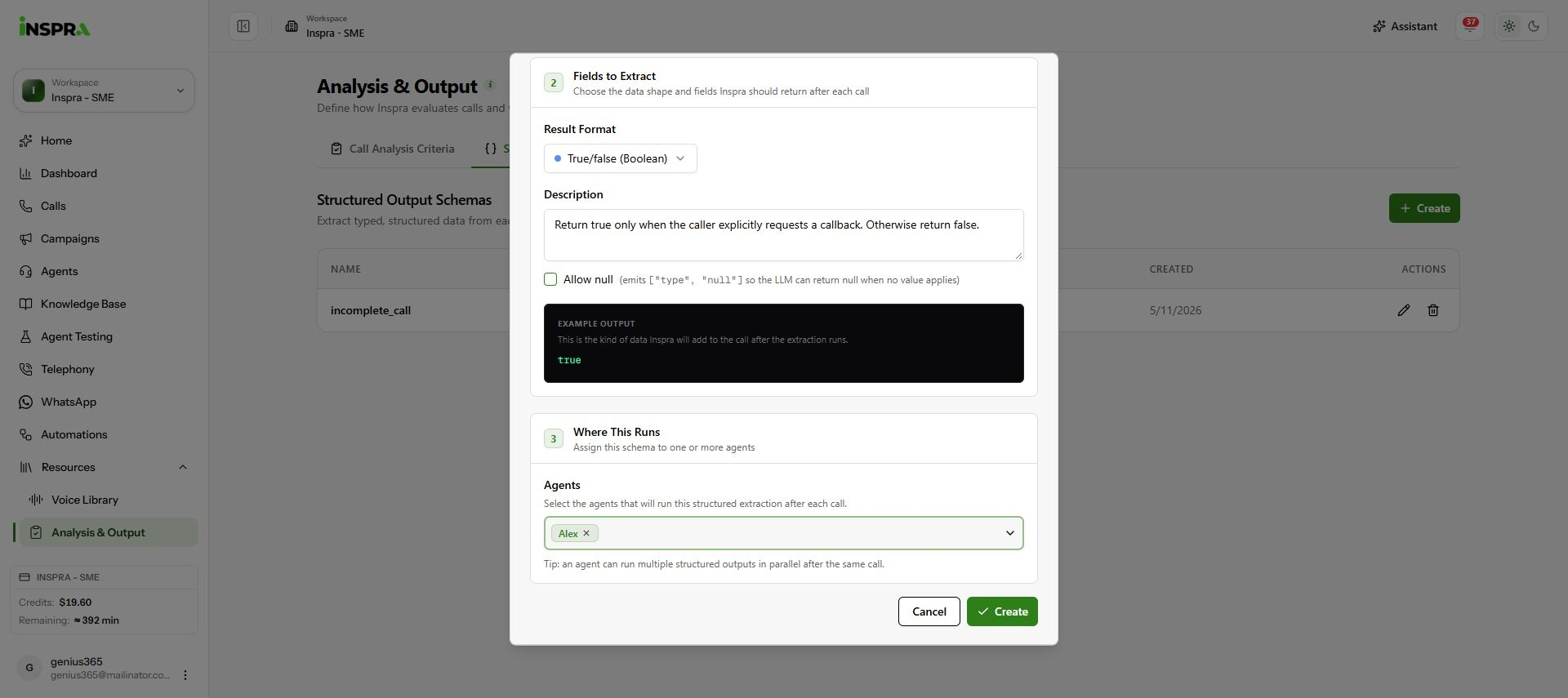Switch to light theme sun icon
The width and height of the screenshot is (1568, 698).
click(x=1509, y=26)
